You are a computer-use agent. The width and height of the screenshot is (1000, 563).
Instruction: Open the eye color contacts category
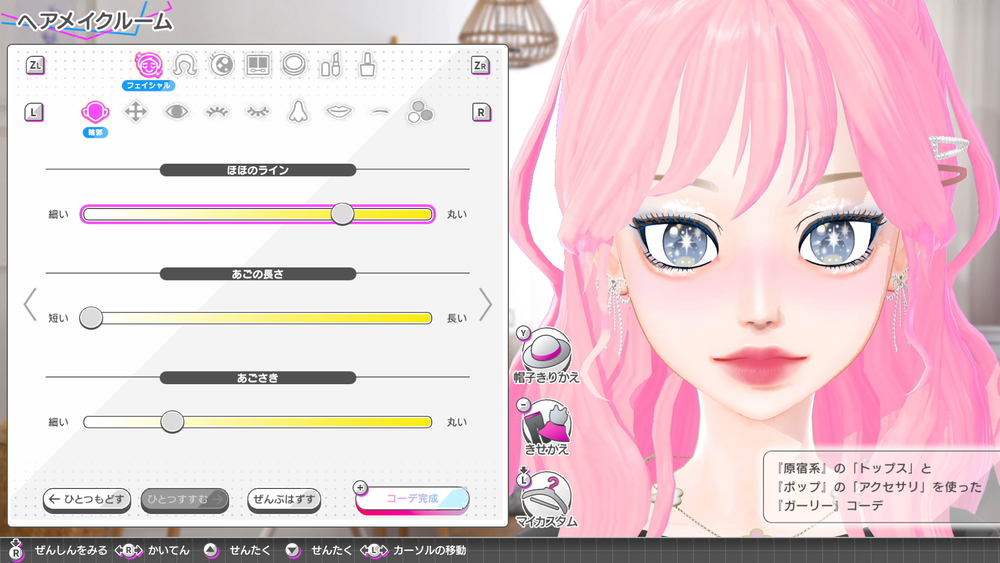coord(221,65)
